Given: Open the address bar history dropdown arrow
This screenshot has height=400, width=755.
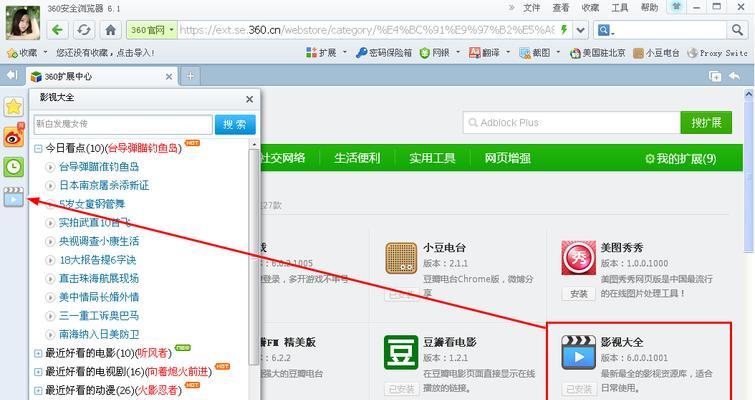Looking at the screenshot, I should click(x=581, y=30).
